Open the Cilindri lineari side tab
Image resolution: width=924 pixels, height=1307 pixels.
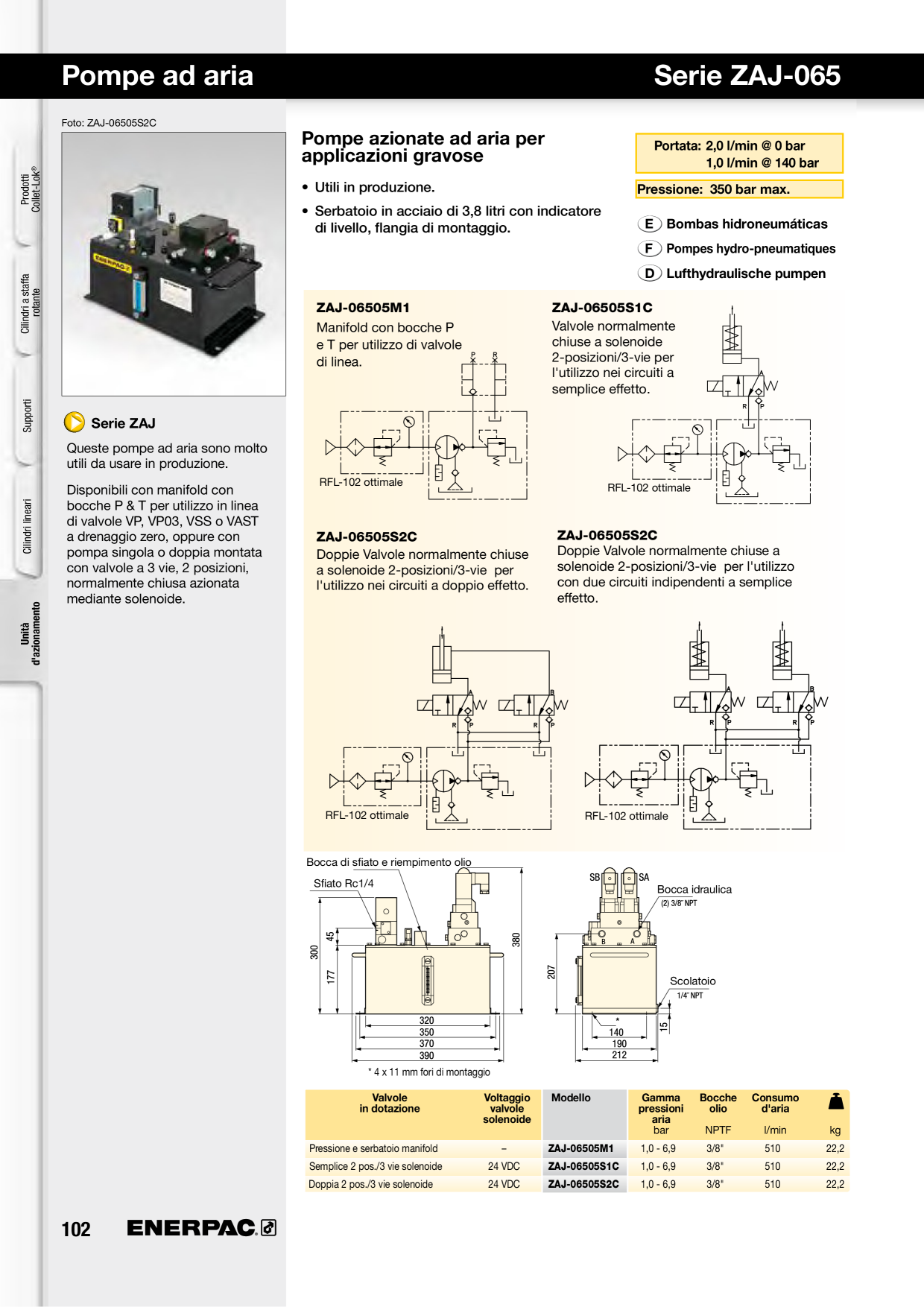coord(28,526)
